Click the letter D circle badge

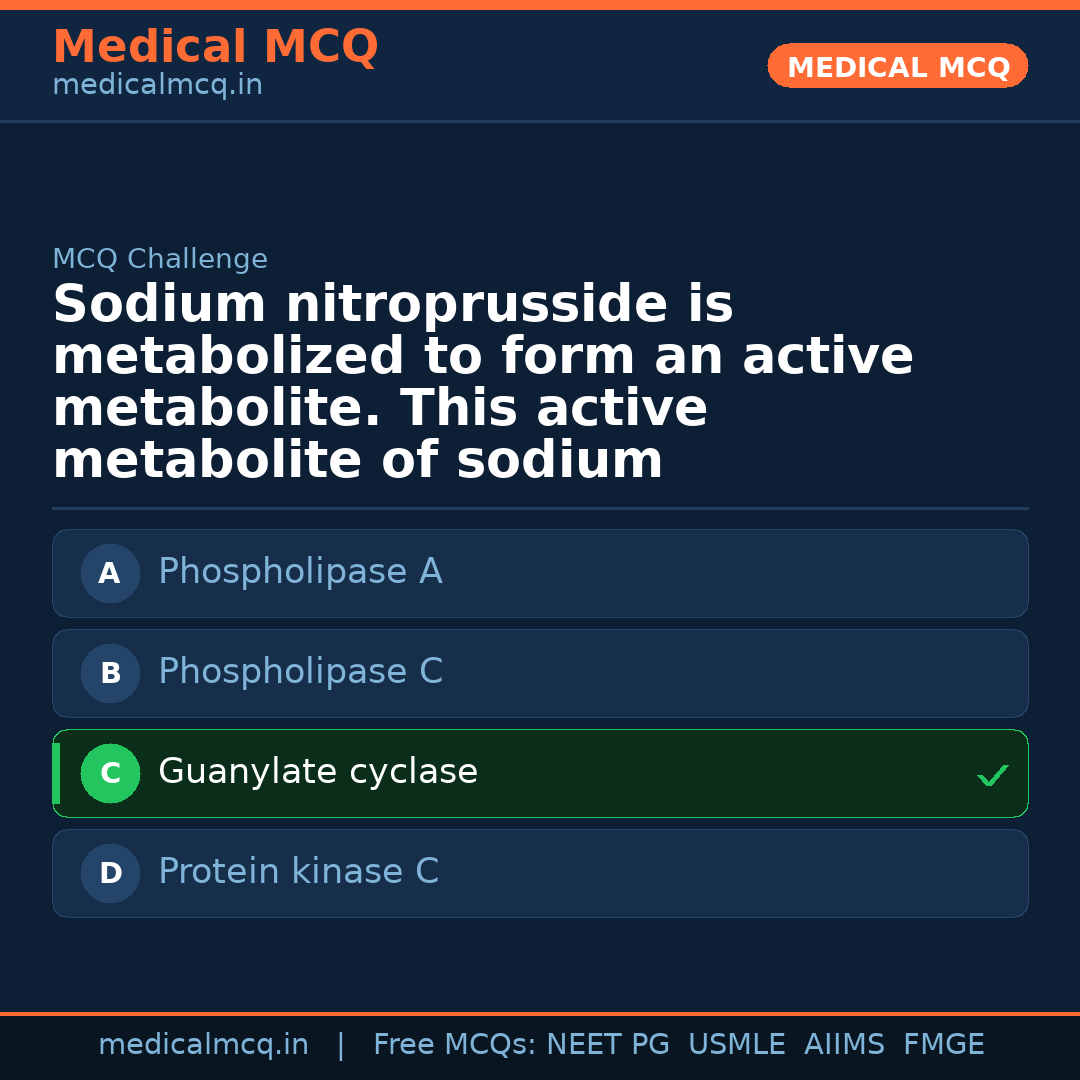[110, 874]
